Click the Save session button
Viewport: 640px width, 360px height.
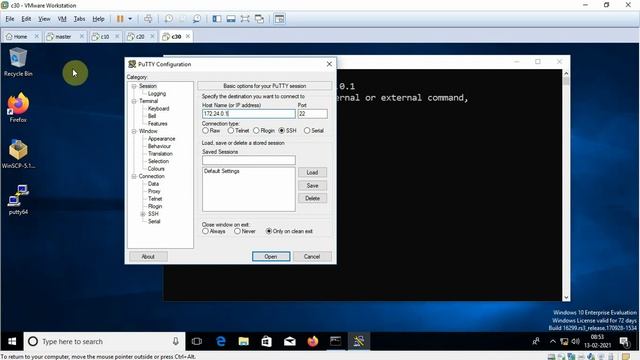312,185
